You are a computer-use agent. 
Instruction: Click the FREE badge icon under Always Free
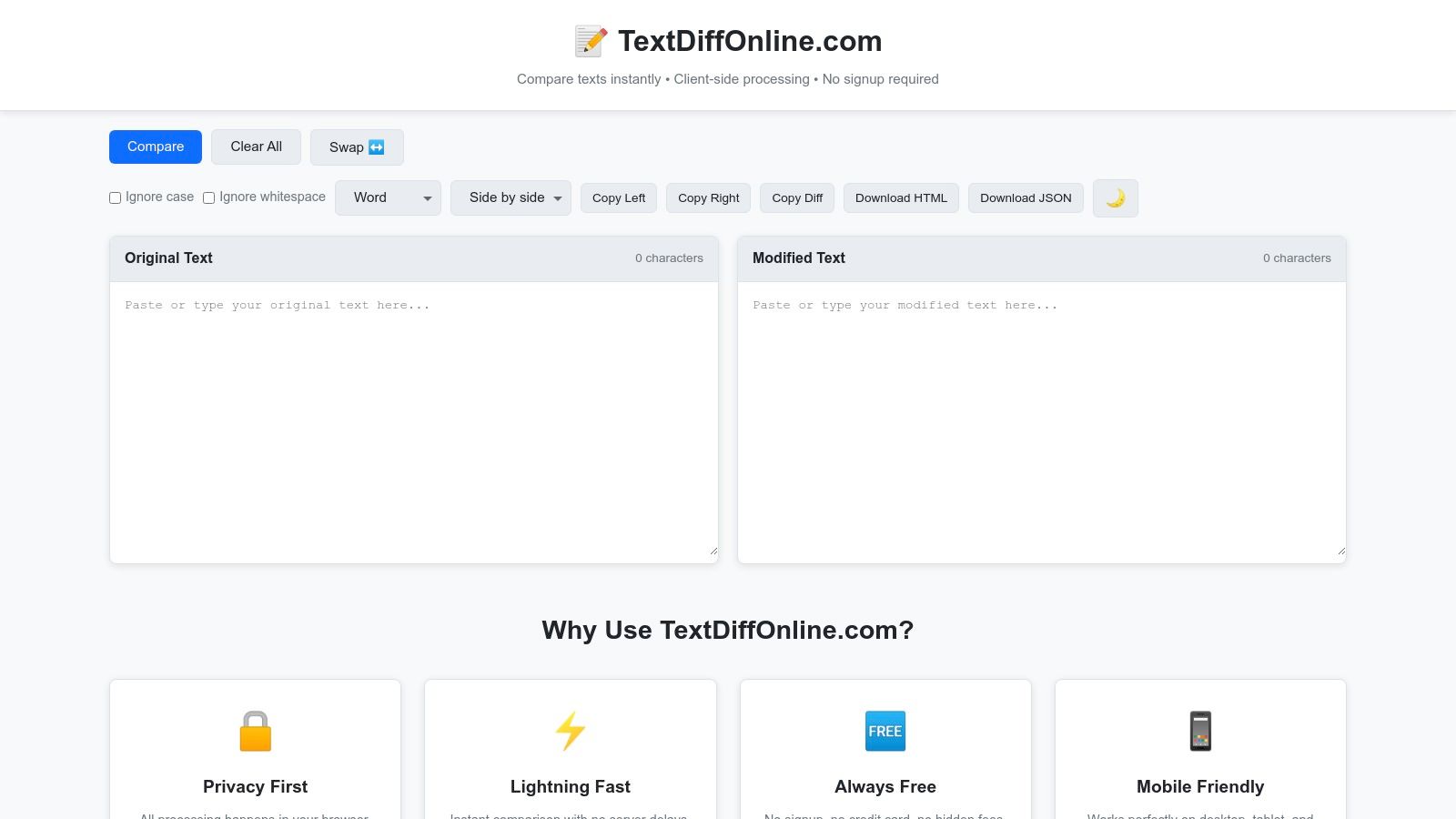(x=885, y=730)
